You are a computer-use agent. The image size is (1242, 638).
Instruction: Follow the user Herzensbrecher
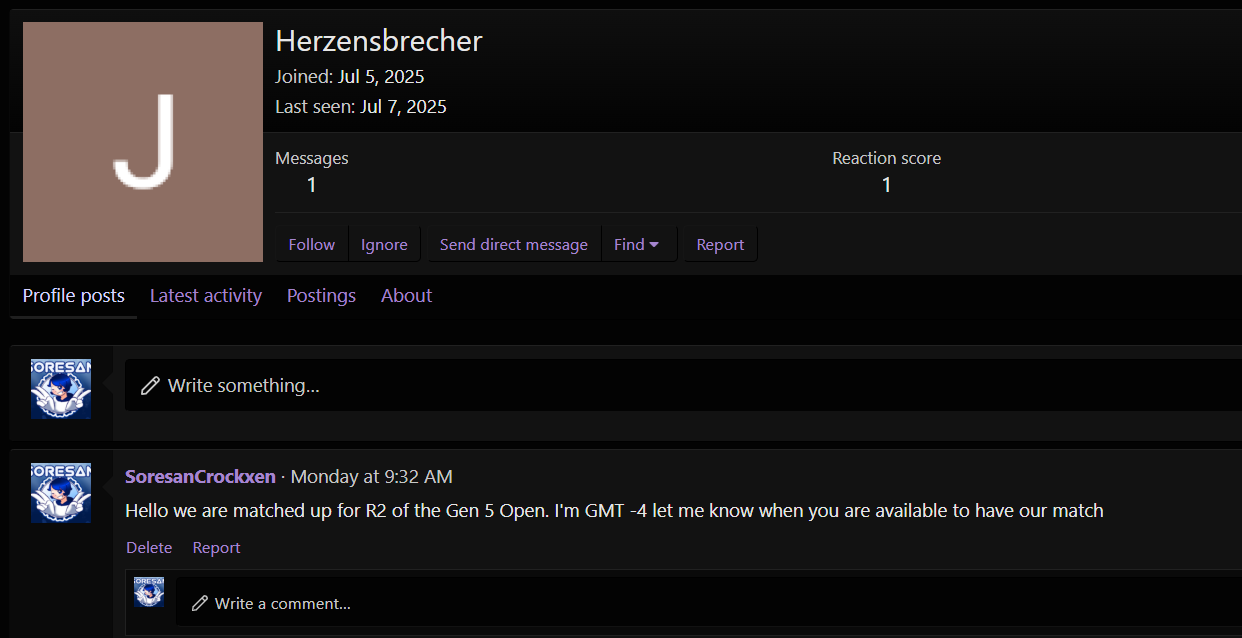312,244
